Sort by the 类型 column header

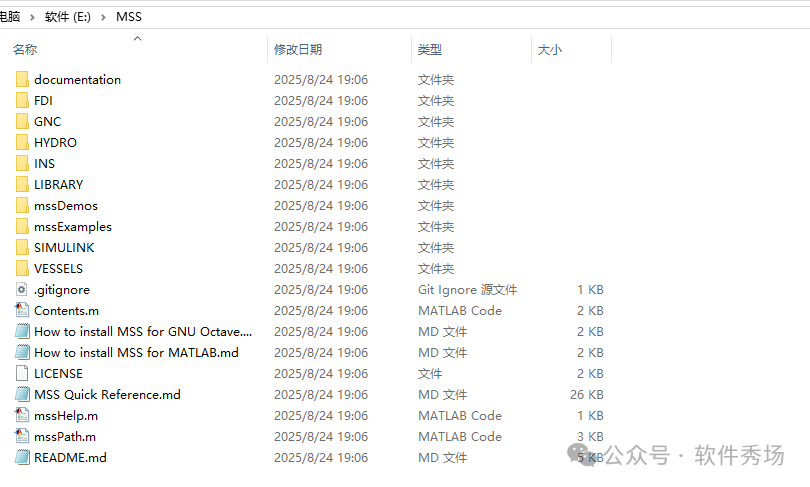point(430,50)
